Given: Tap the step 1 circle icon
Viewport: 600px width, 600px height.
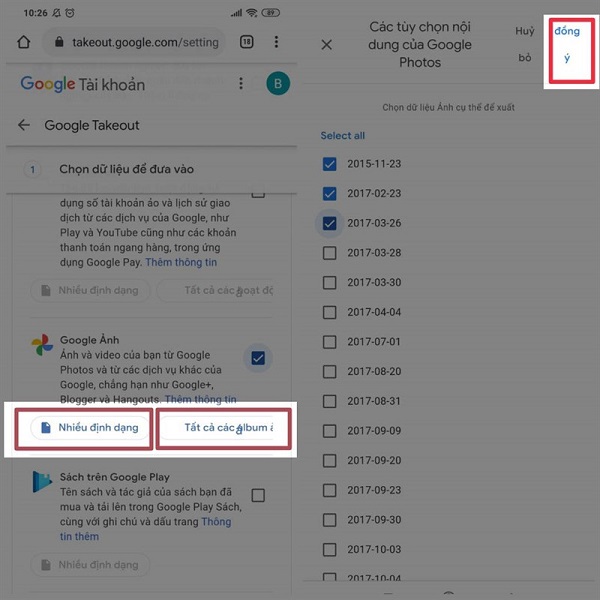Looking at the screenshot, I should point(33,169).
